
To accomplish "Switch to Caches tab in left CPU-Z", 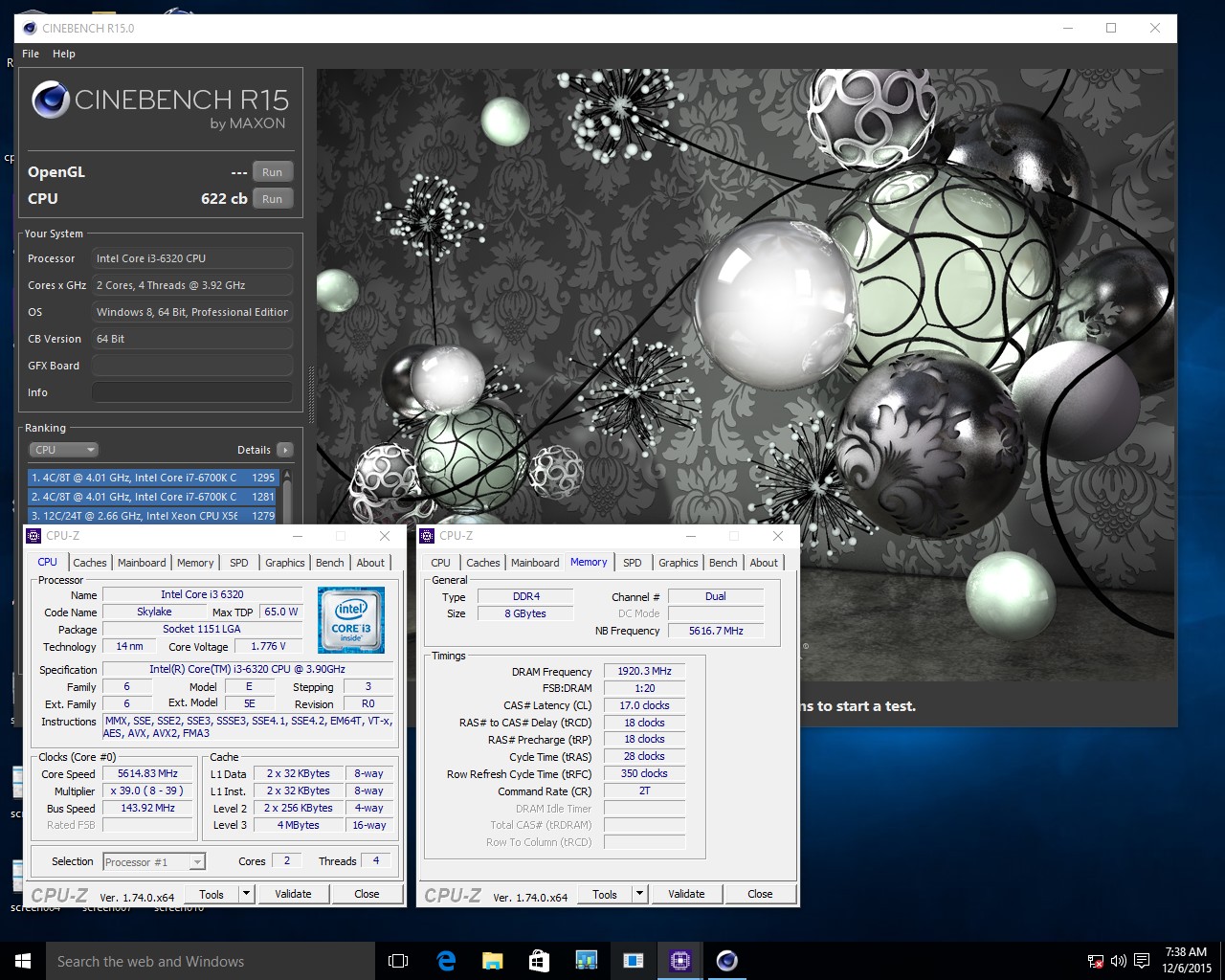I will (90, 563).
